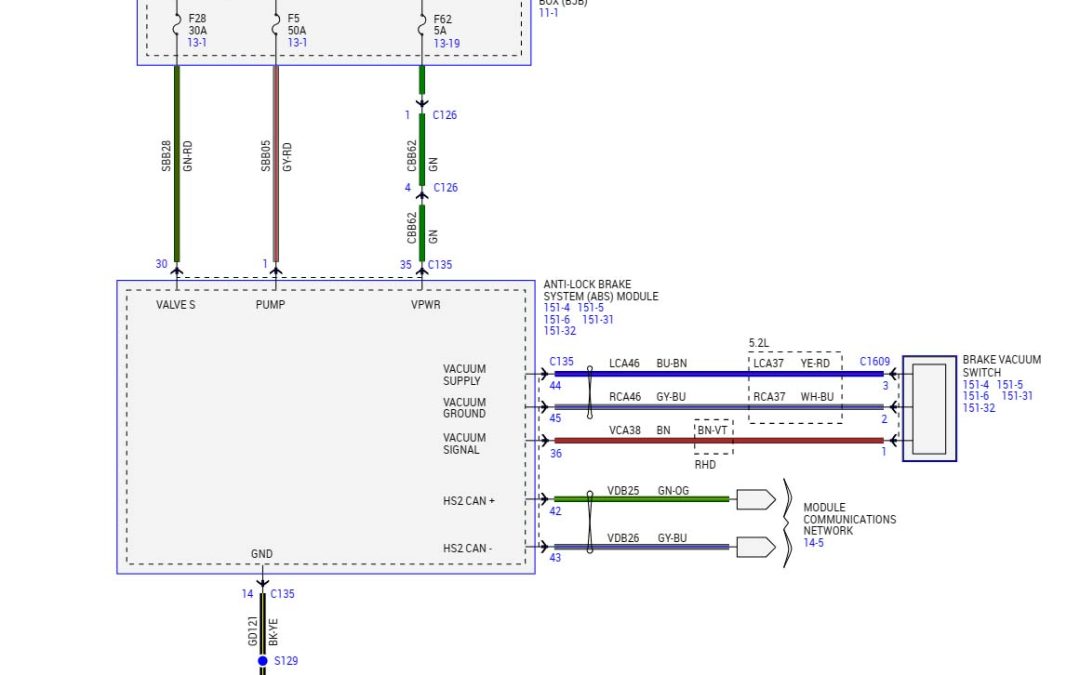
Task: Click the S129 splice label
Action: (x=285, y=661)
